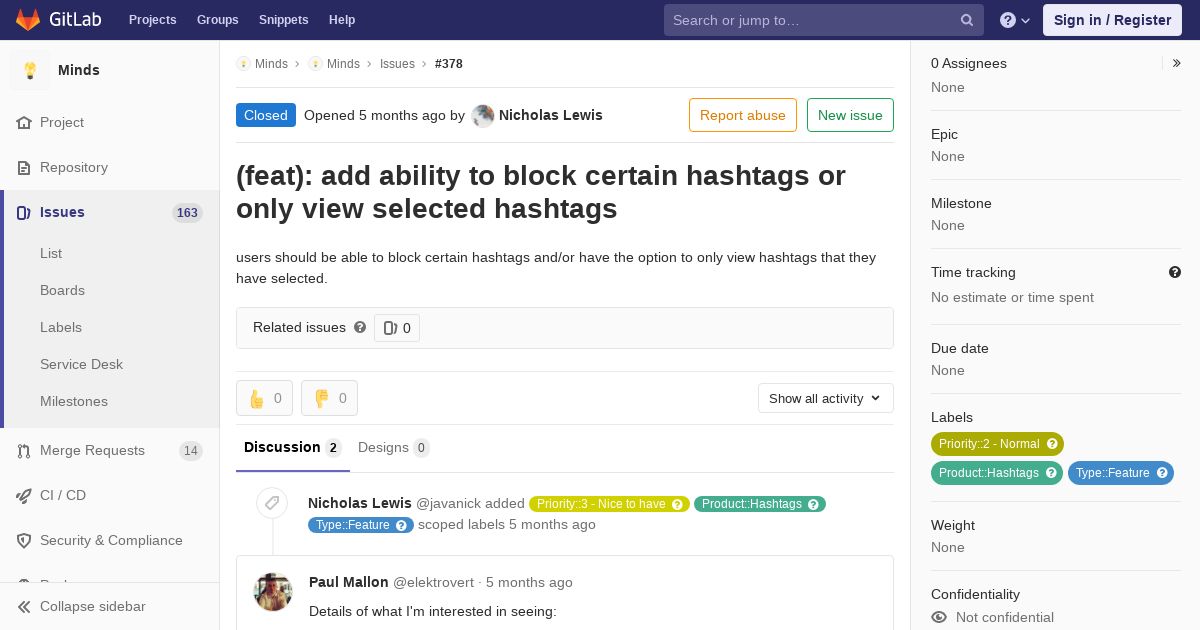Click Nicholas Lewis author avatar
The height and width of the screenshot is (630, 1200).
483,116
